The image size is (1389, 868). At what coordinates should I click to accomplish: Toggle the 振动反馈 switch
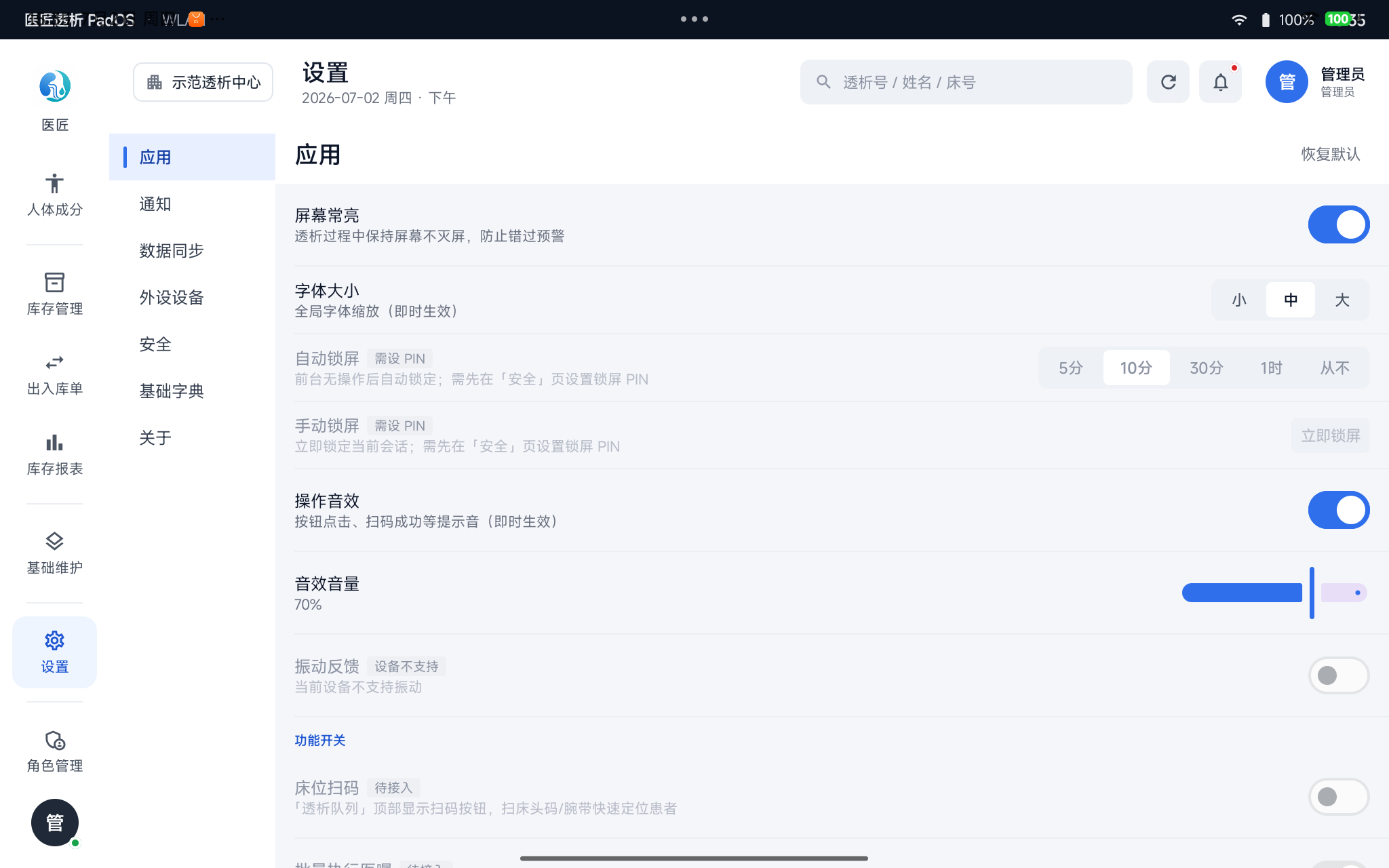point(1338,675)
